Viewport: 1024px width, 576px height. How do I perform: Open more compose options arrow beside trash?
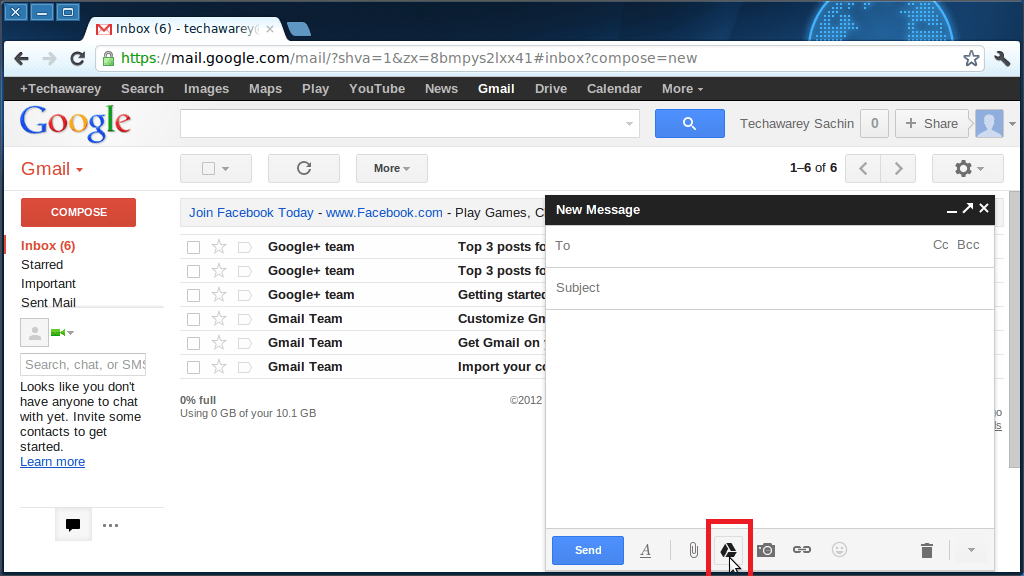pos(972,551)
